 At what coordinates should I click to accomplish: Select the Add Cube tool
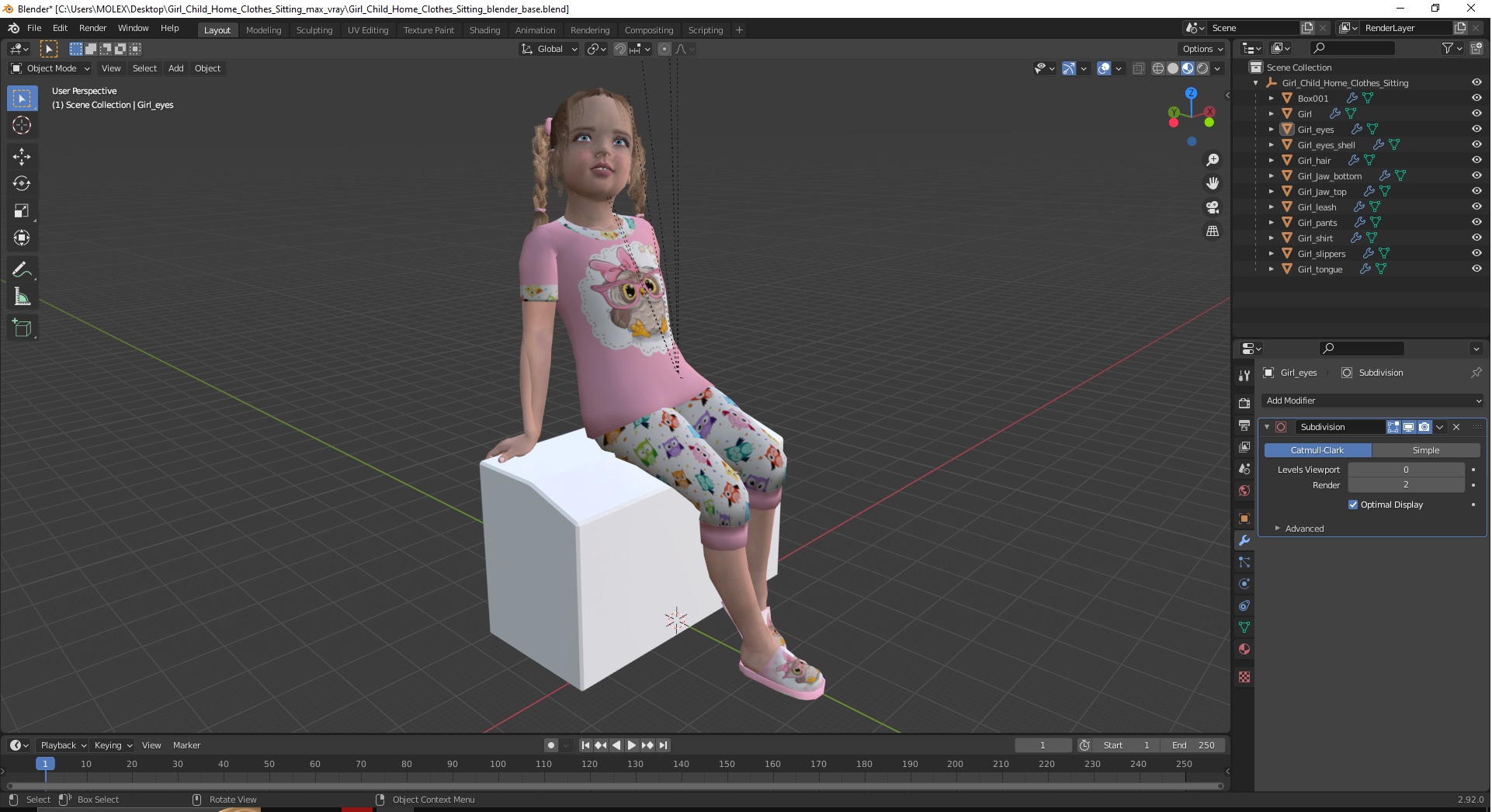click(x=22, y=328)
